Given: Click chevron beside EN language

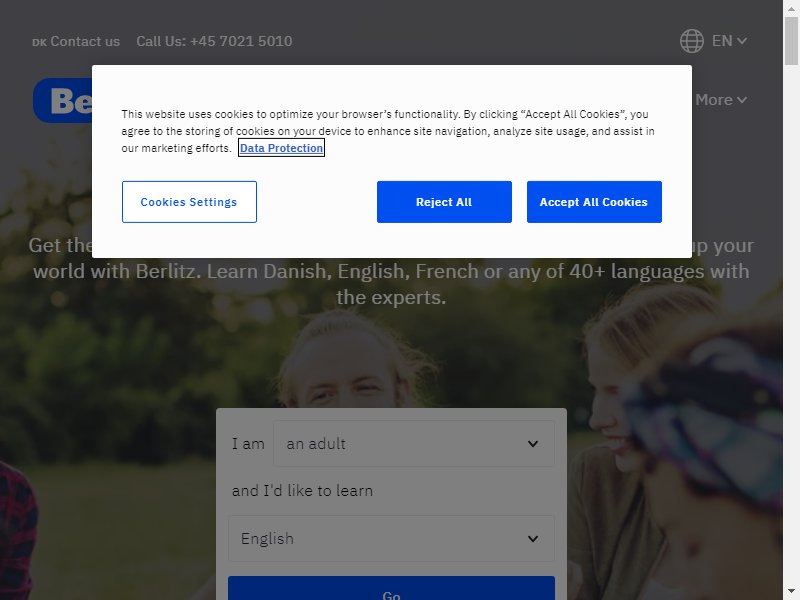Looking at the screenshot, I should click(742, 41).
